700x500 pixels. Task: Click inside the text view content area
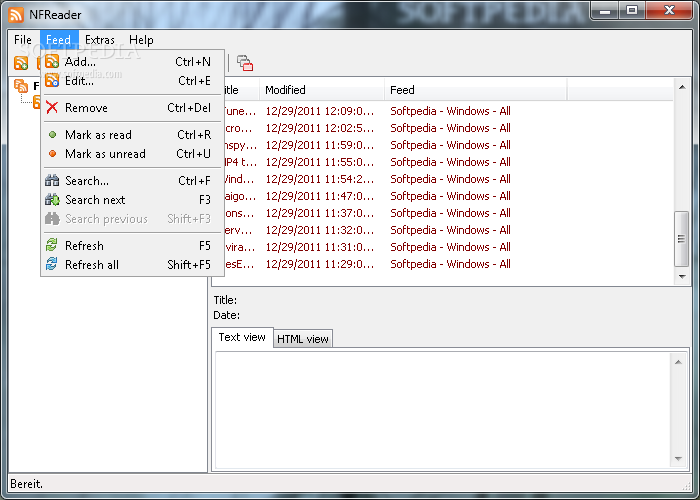coord(444,410)
